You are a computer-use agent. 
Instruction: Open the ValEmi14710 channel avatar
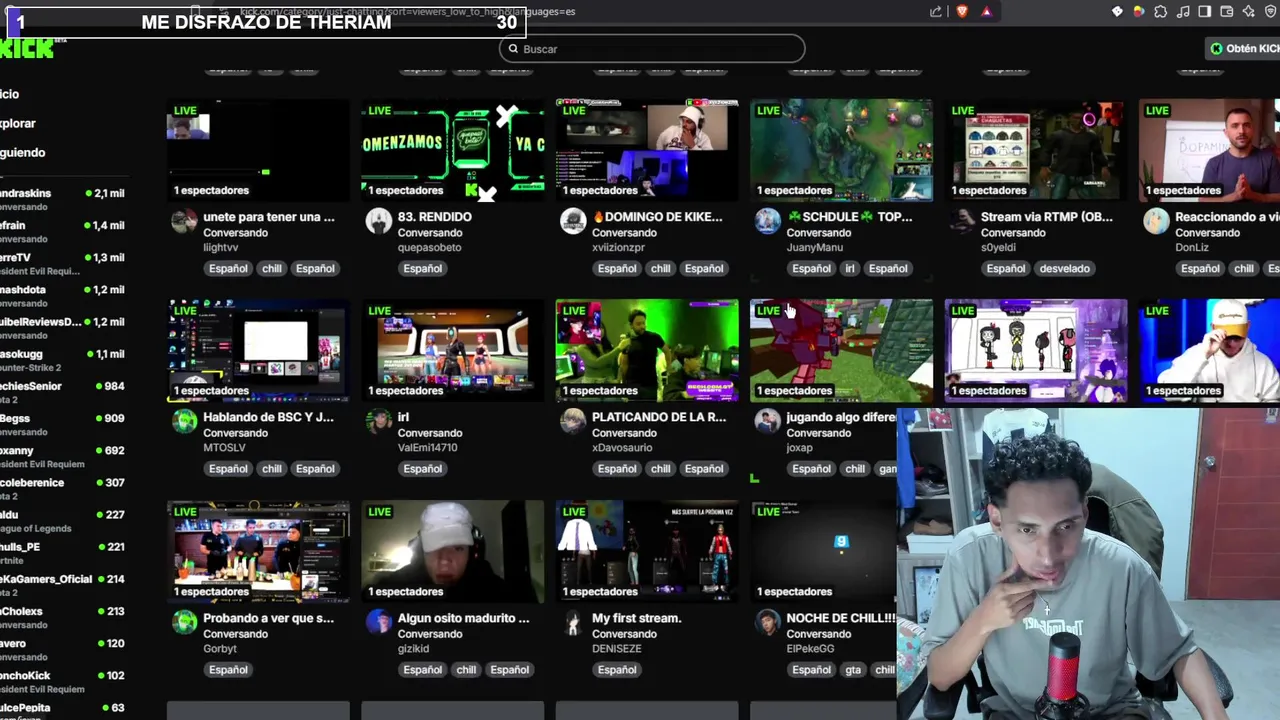[379, 421]
